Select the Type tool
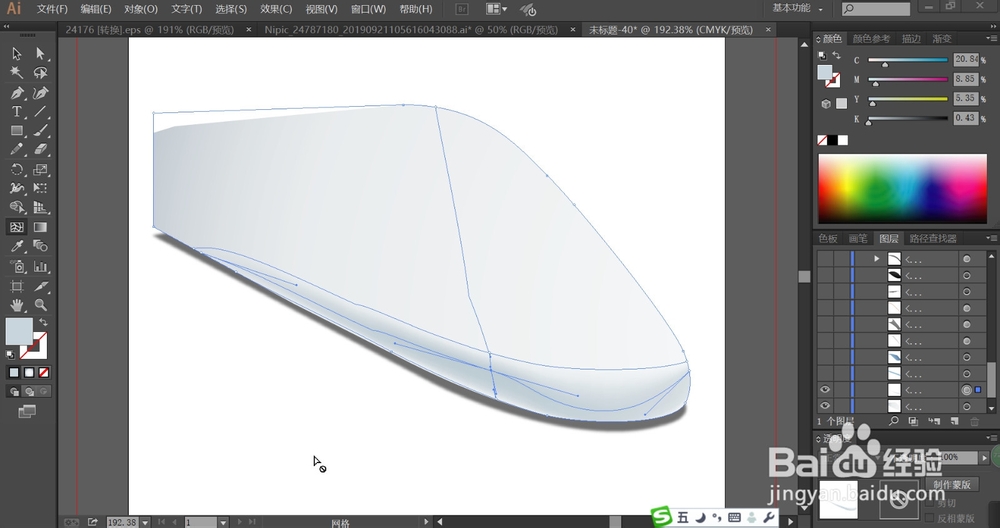The width and height of the screenshot is (1000, 528). [x=17, y=112]
